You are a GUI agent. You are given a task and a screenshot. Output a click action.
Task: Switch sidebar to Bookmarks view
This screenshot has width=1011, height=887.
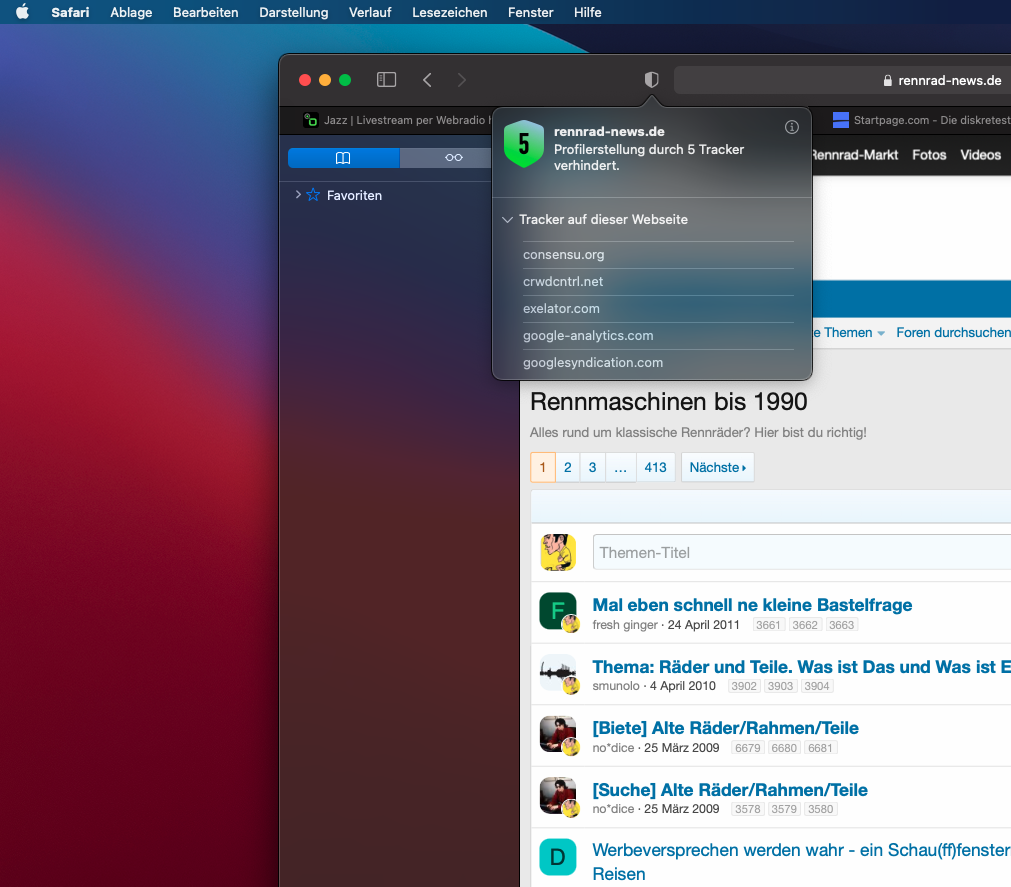[x=343, y=158]
